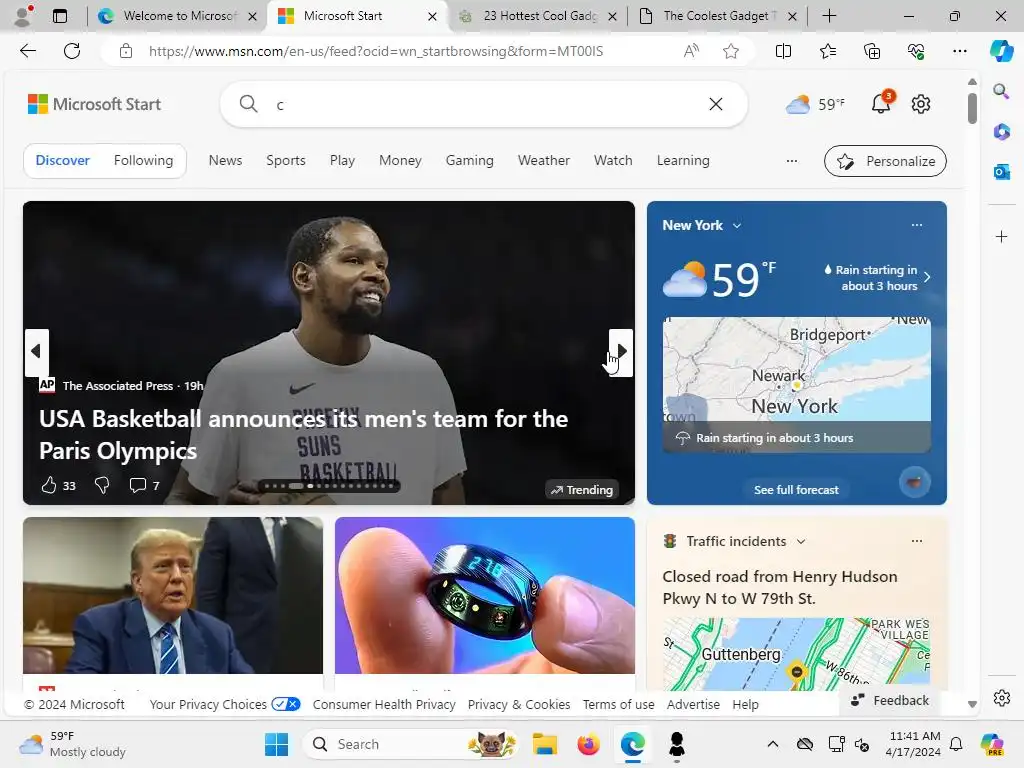Click the Personalize button
This screenshot has height=768, width=1024.
[x=886, y=161]
